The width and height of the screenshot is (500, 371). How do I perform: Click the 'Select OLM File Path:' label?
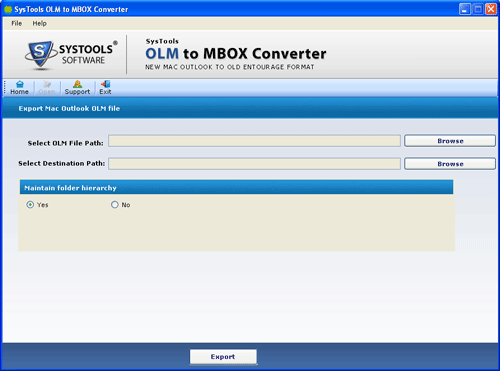pos(66,143)
